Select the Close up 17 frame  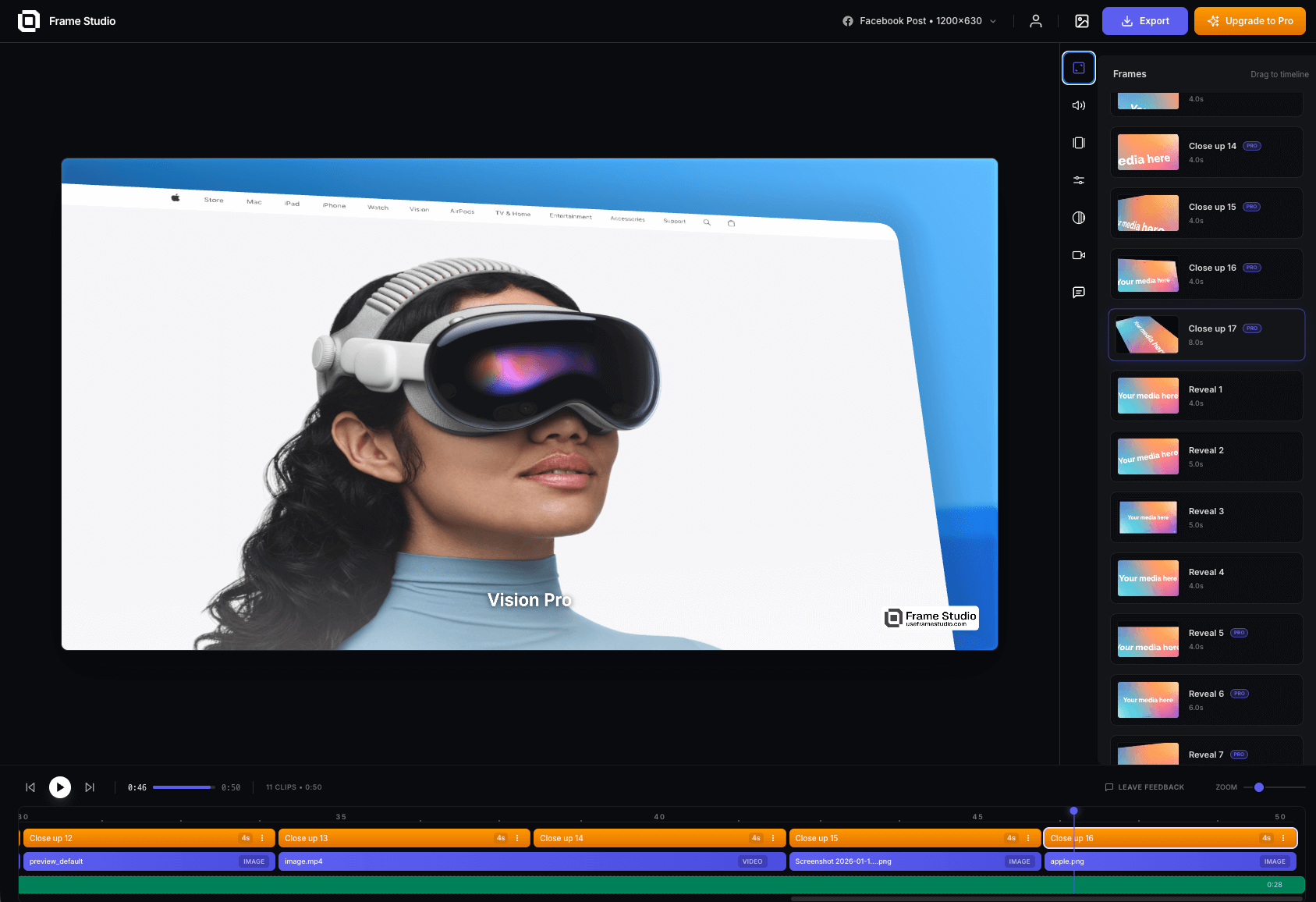pos(1206,335)
